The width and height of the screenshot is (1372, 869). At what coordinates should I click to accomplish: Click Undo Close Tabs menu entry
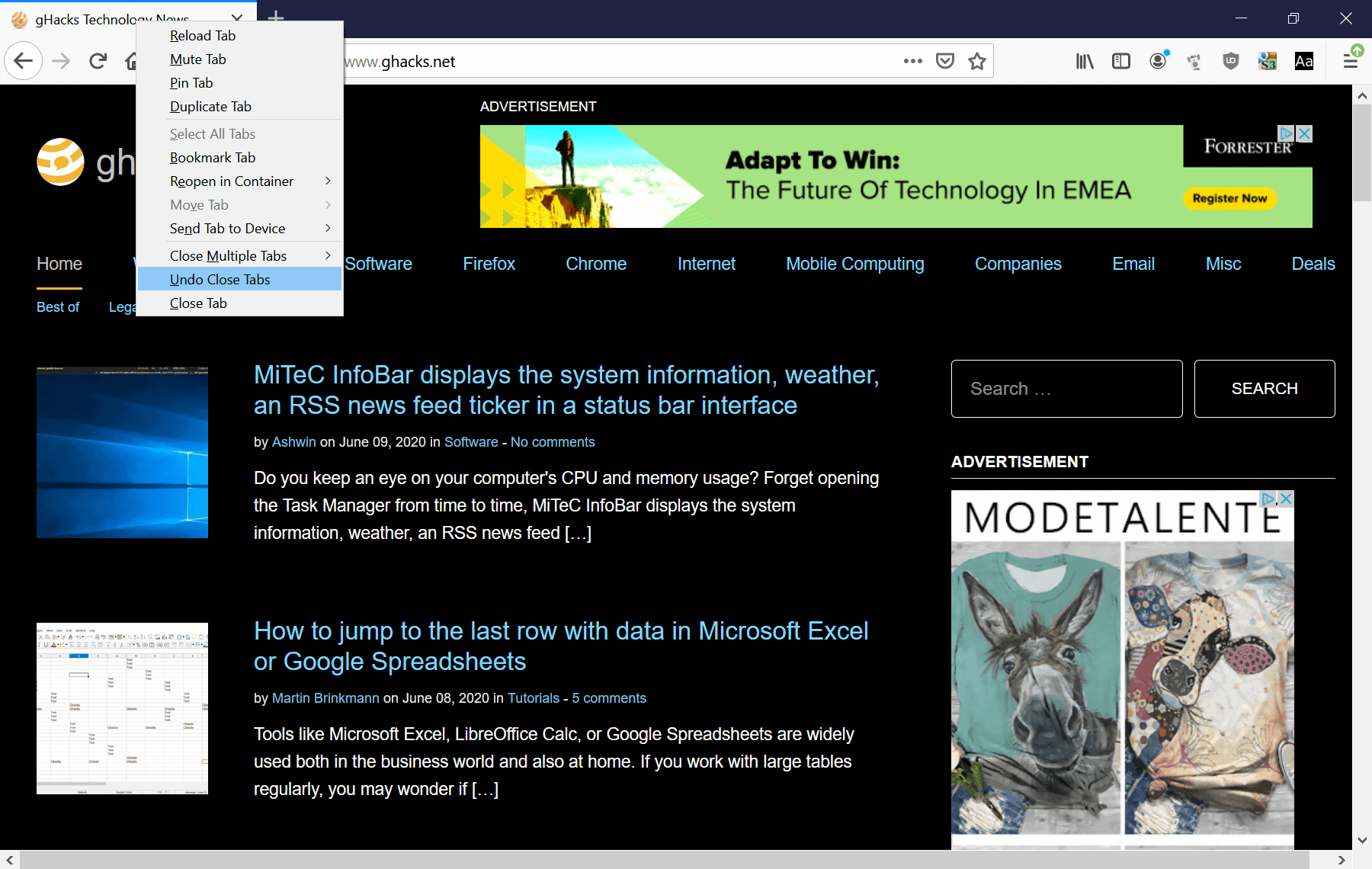click(x=239, y=280)
